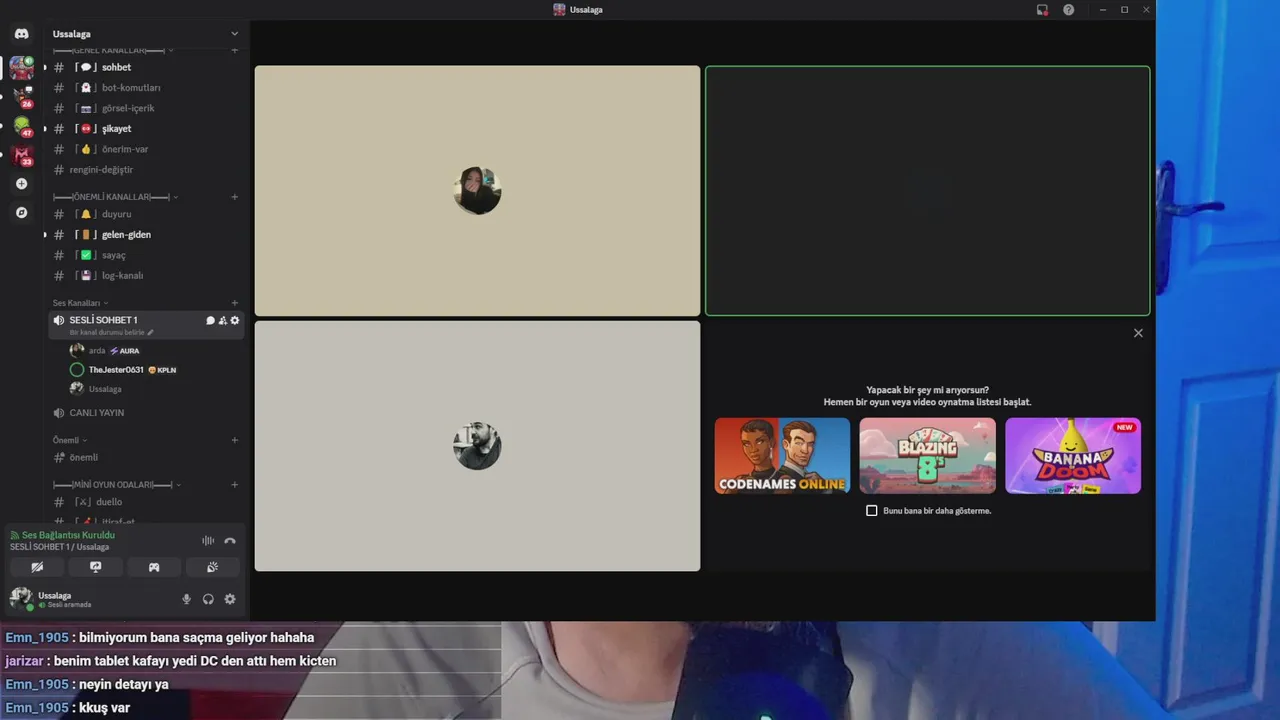Toggle noise suppression waveform icon
This screenshot has height=720, width=1280.
click(208, 541)
